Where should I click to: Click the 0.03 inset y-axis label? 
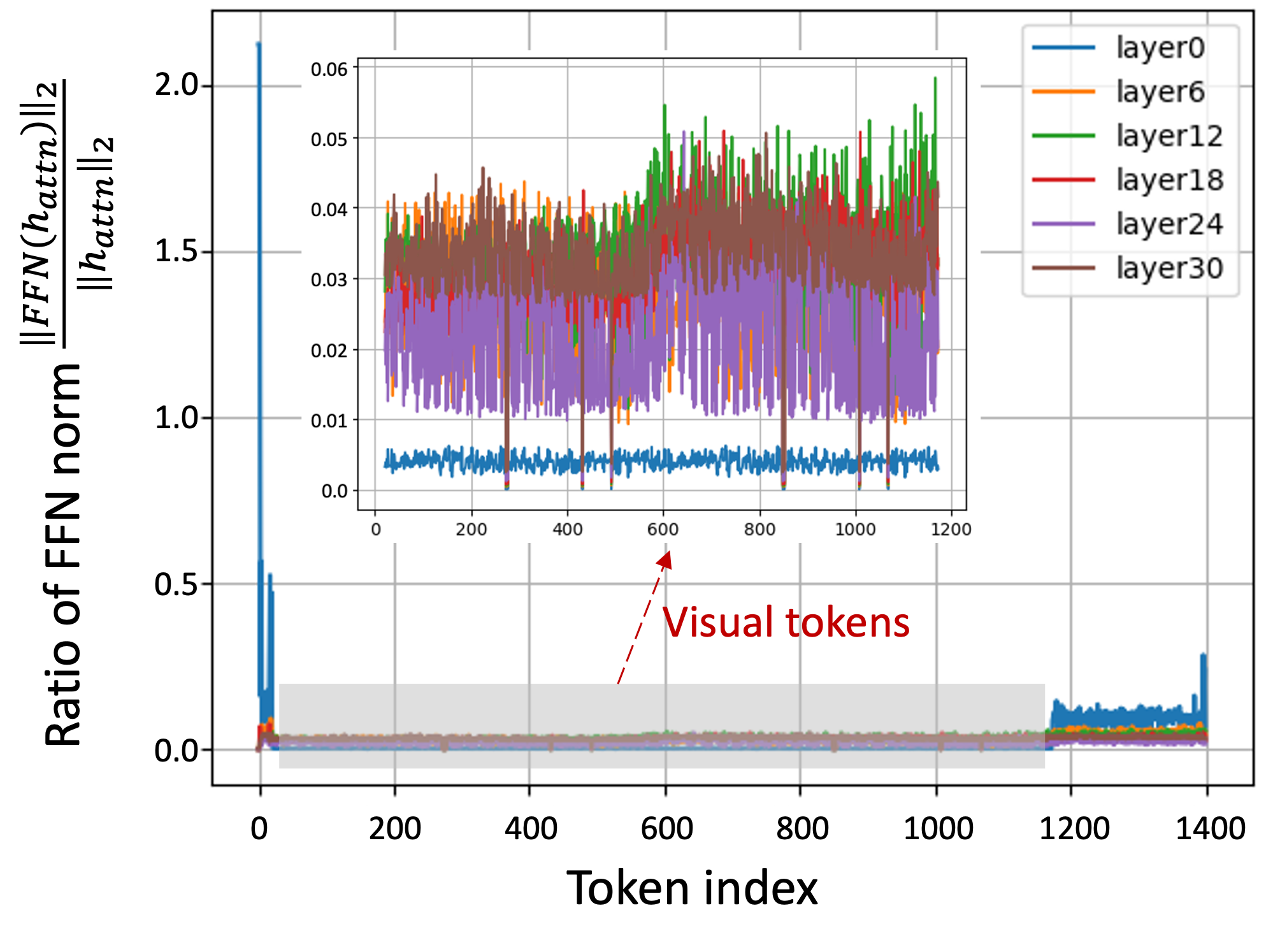(329, 280)
